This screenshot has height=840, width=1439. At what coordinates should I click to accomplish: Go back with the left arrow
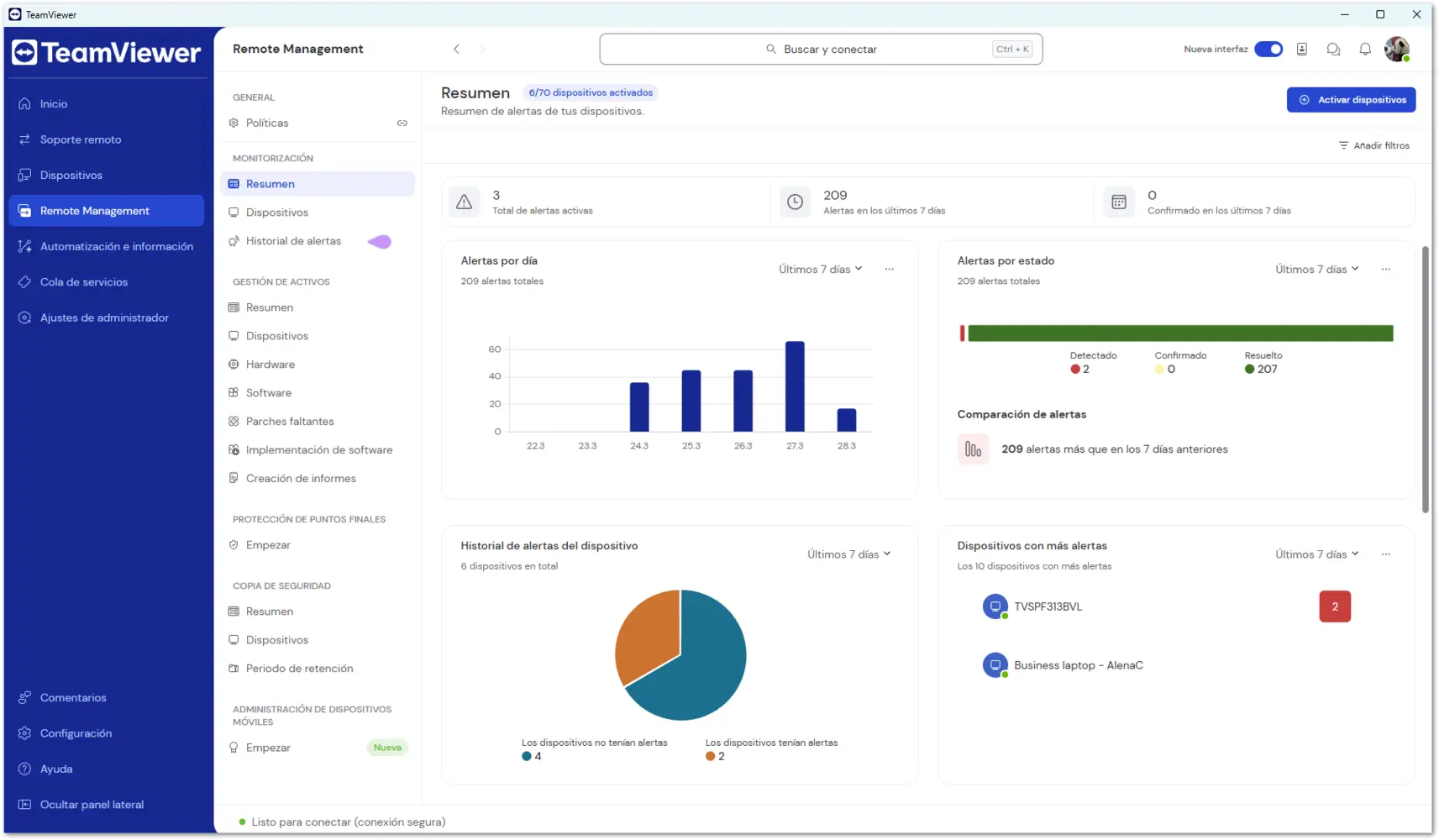(456, 50)
